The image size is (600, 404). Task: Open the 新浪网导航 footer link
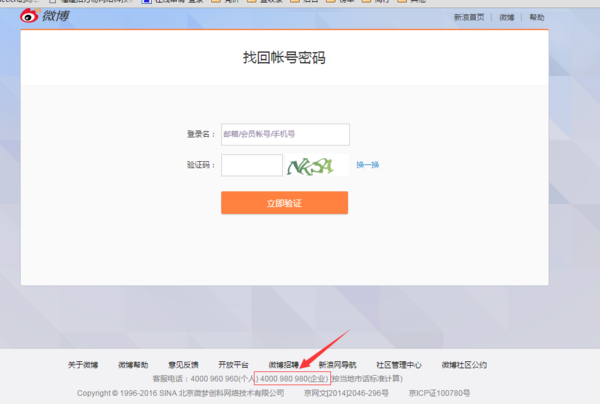(338, 365)
